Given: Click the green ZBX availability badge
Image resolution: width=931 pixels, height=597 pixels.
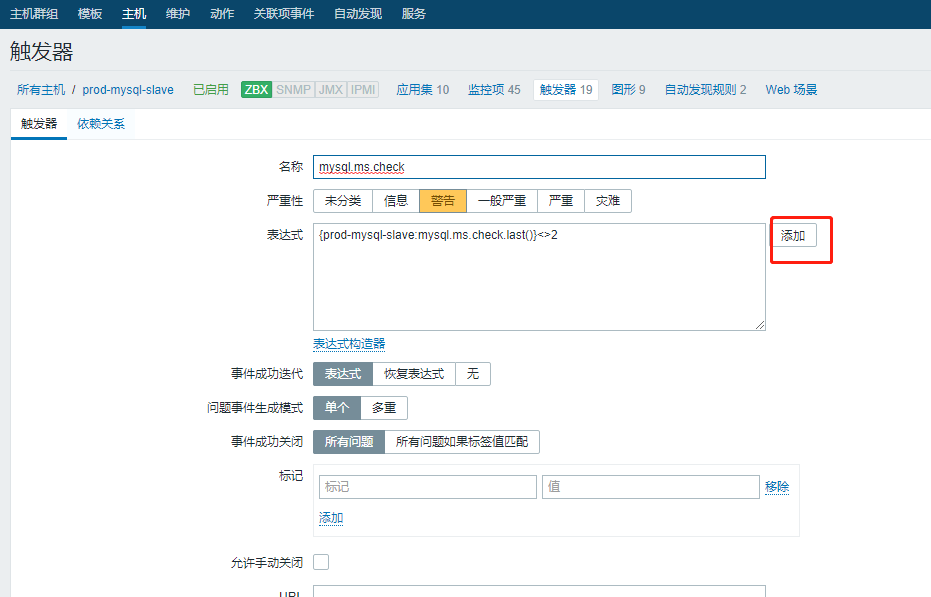Looking at the screenshot, I should [x=256, y=90].
